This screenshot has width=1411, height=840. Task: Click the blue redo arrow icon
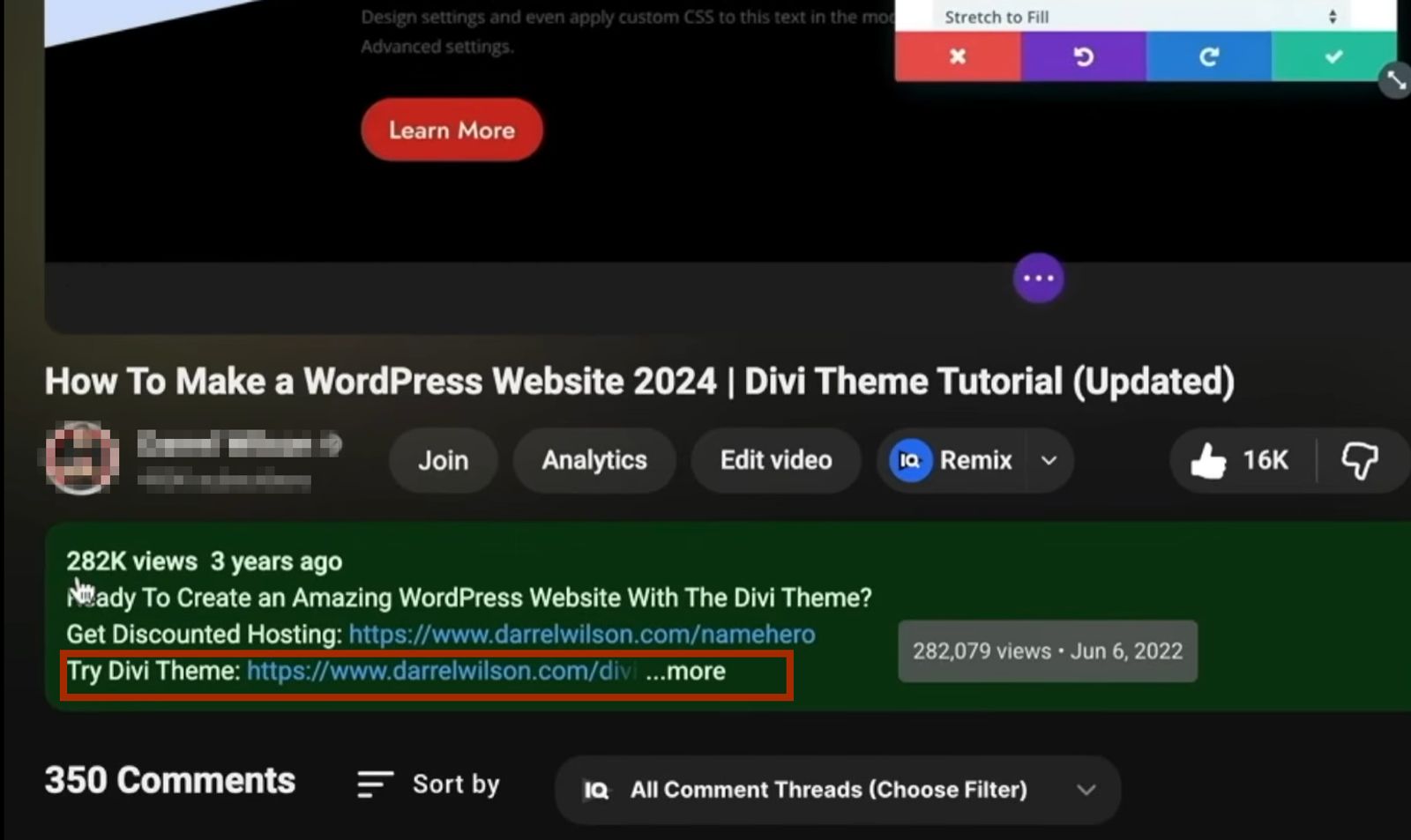1208,56
